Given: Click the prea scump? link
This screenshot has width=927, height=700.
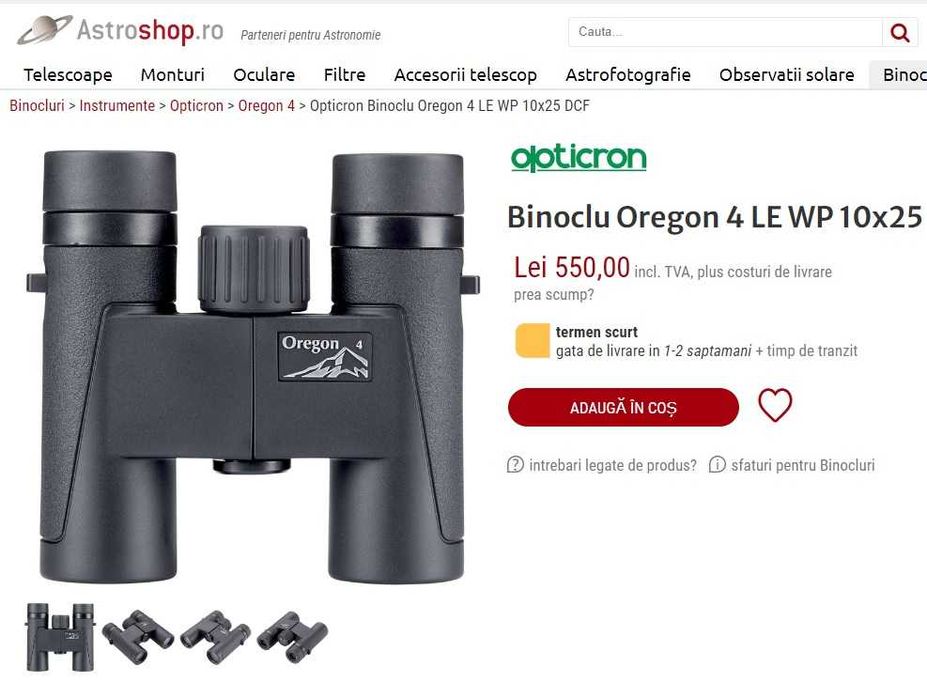Looking at the screenshot, I should 553,294.
